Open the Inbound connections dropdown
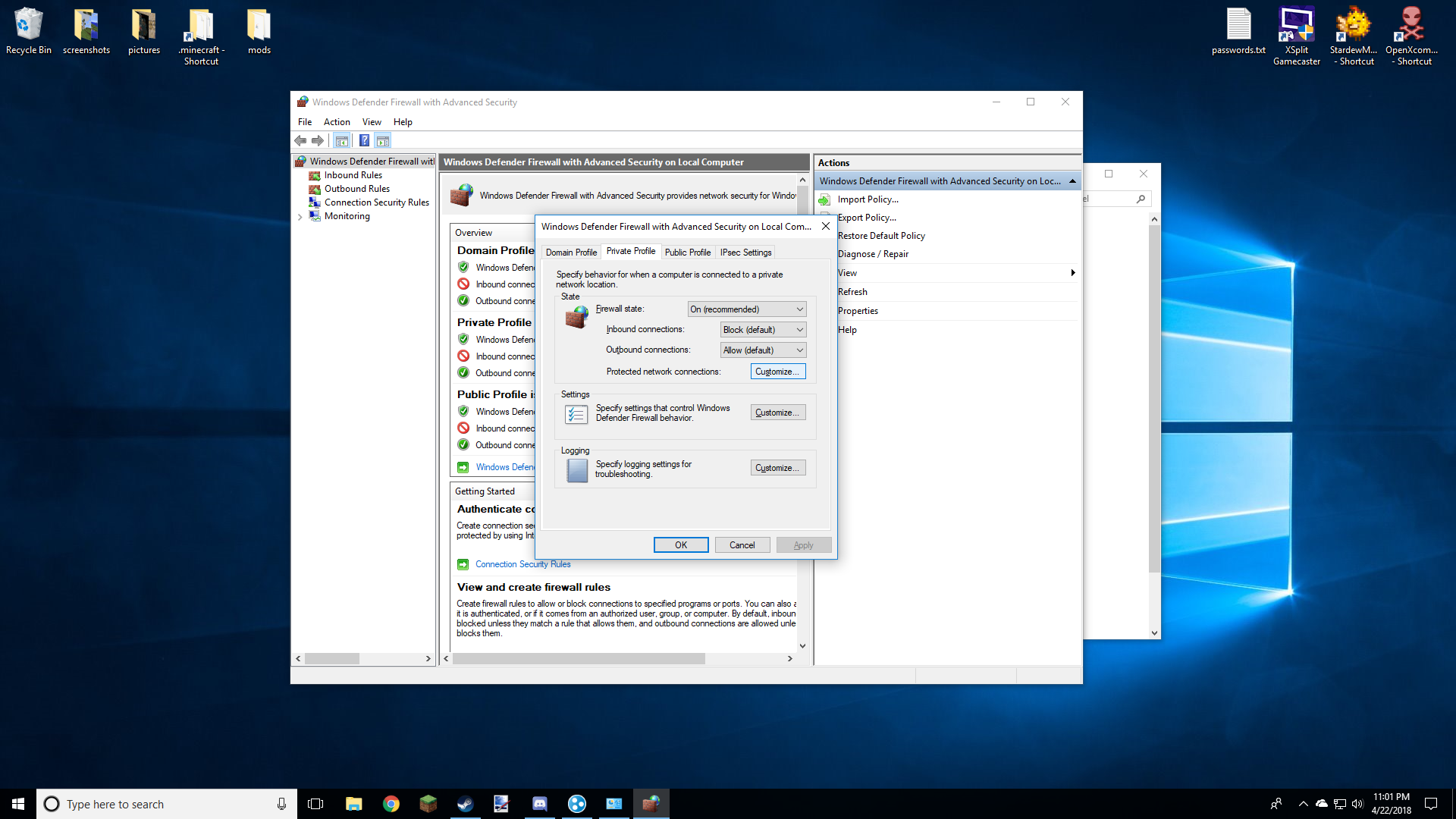This screenshot has width=1456, height=819. 762,330
